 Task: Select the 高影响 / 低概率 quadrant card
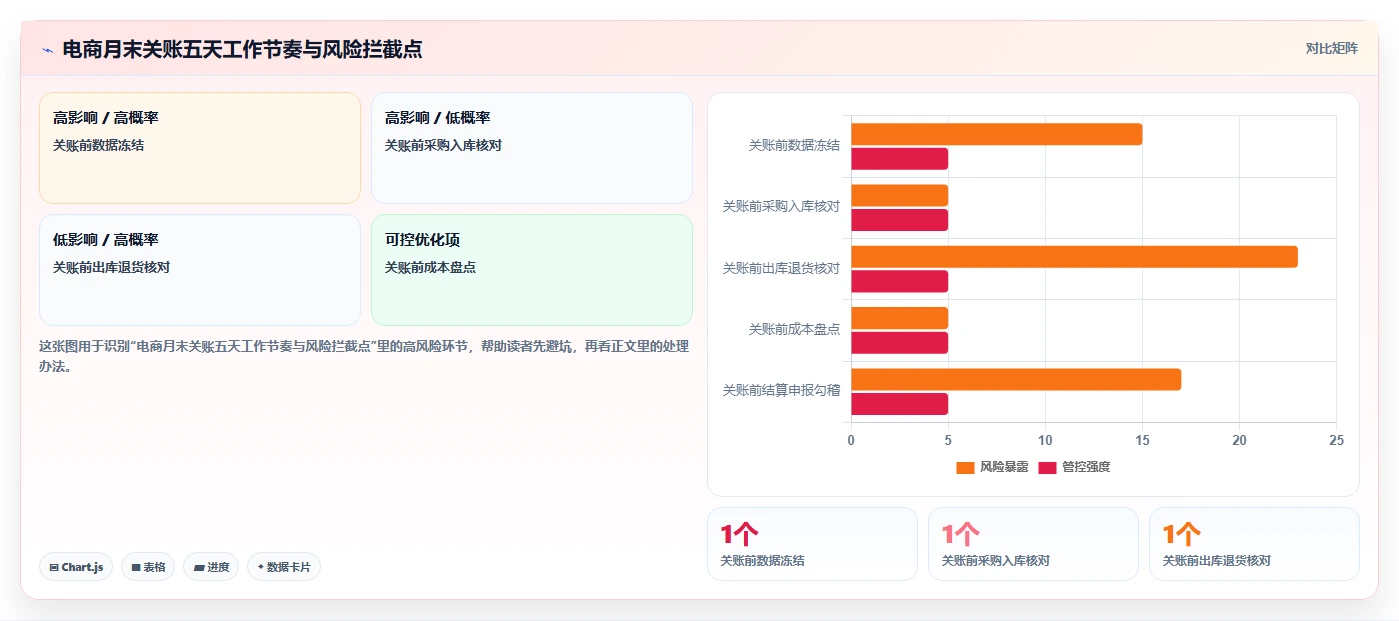coord(532,148)
